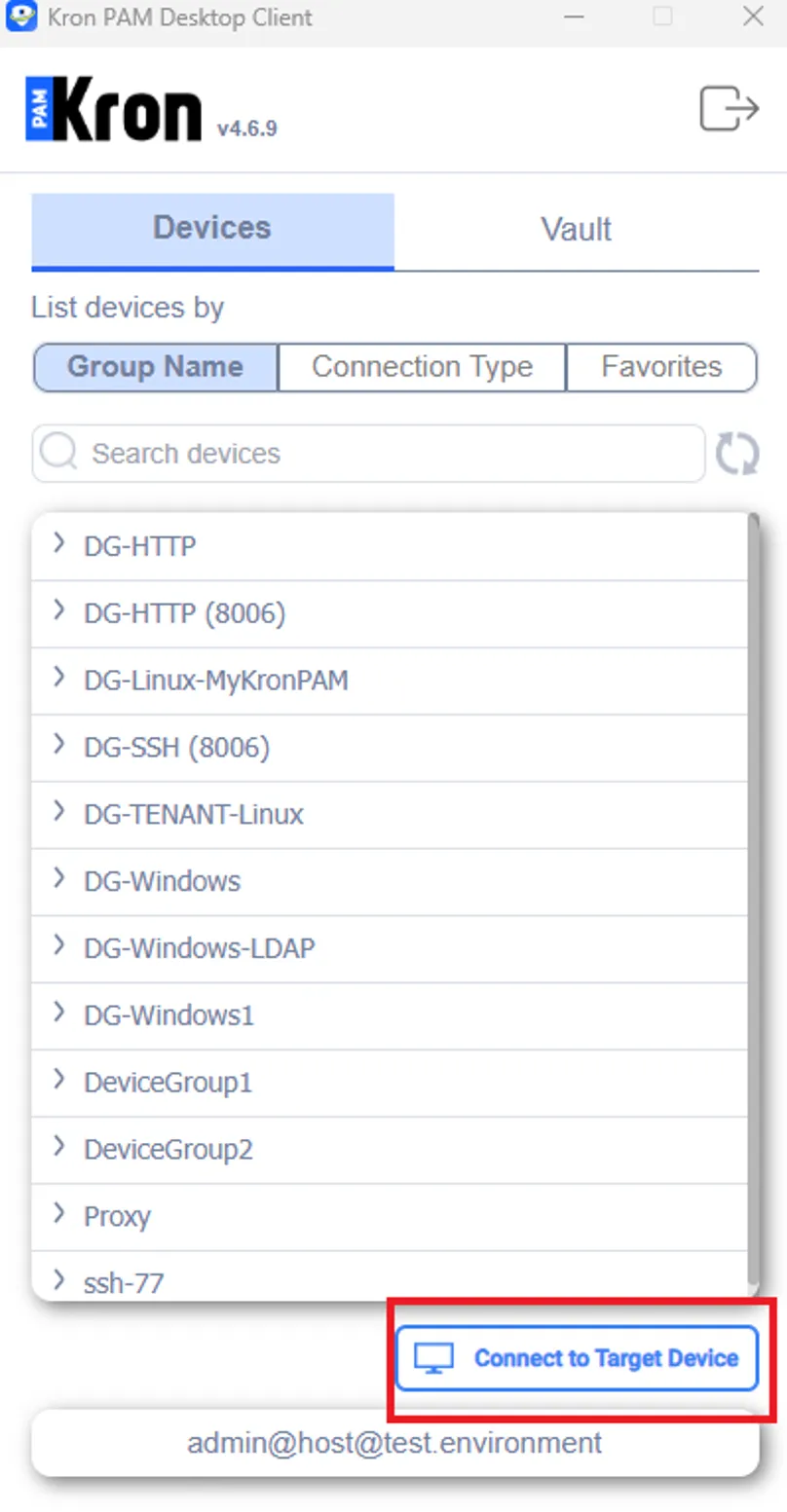Click the Kron PAM logo

pyautogui.click(x=114, y=109)
